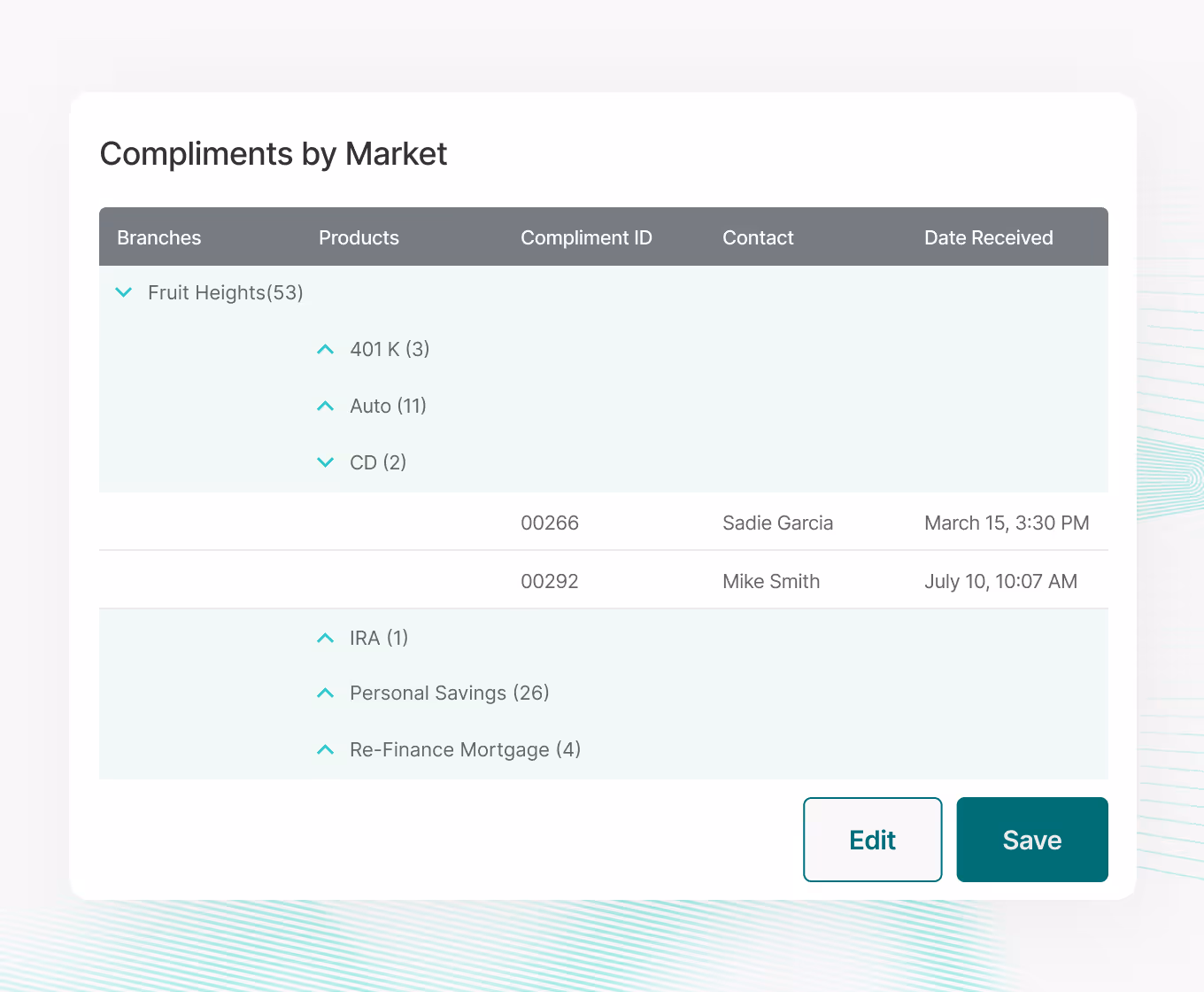1204x992 pixels.
Task: Select the IRA (1) product label
Action: pyautogui.click(x=379, y=638)
